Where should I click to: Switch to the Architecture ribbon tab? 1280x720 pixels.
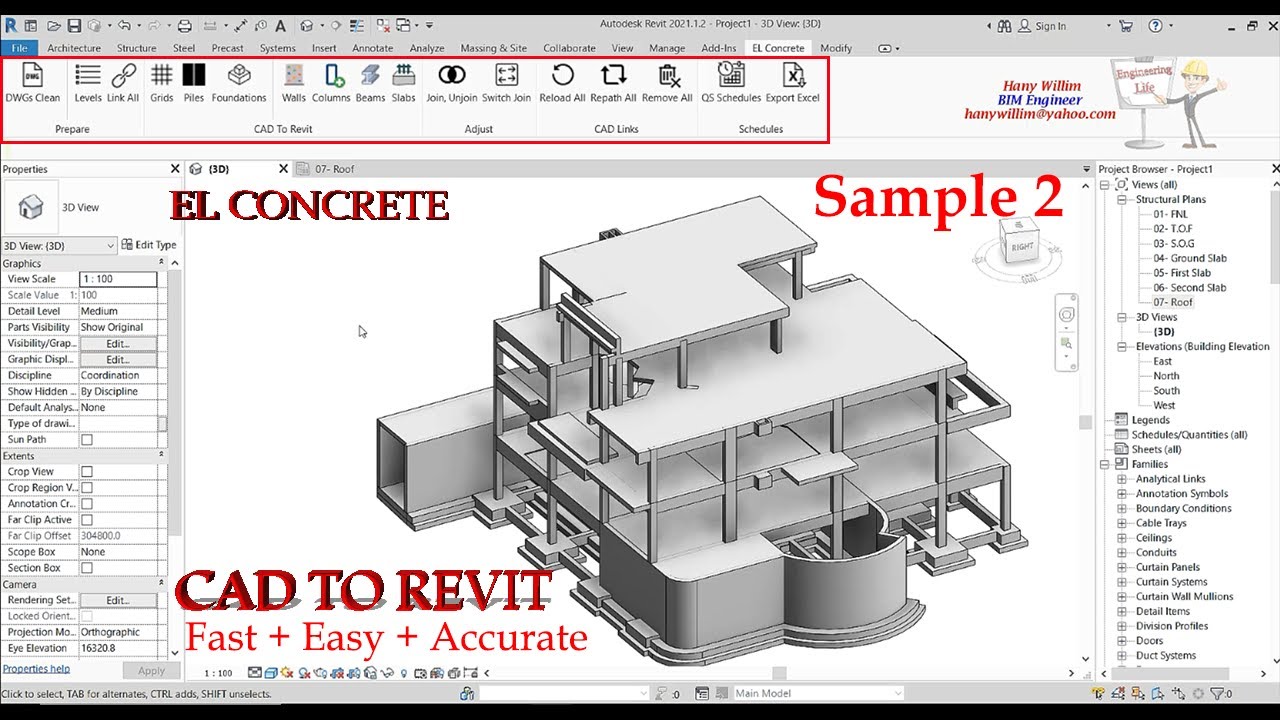[x=74, y=48]
